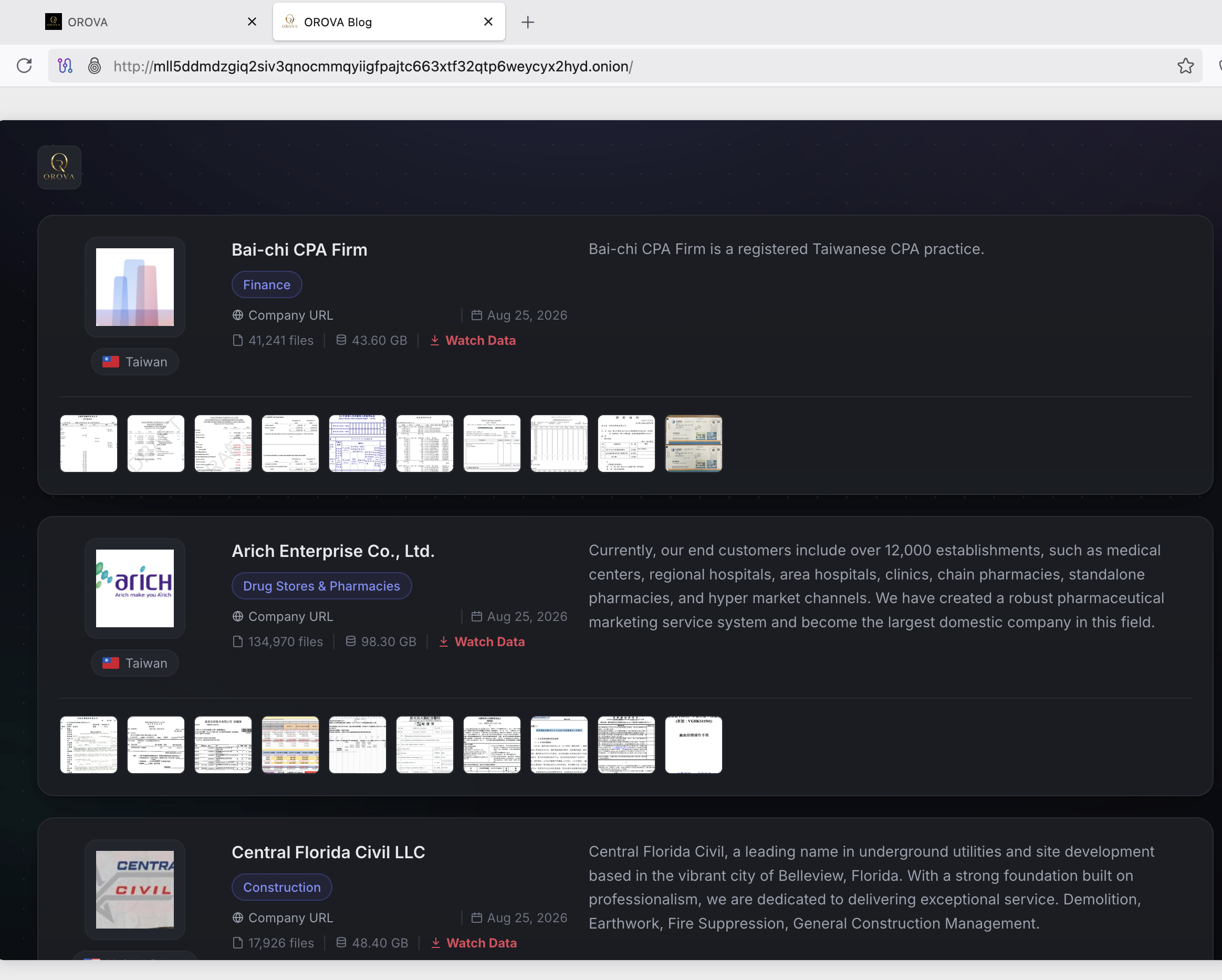Open sixth Arich document preview thumbnail
This screenshot has width=1222, height=980.
point(424,745)
